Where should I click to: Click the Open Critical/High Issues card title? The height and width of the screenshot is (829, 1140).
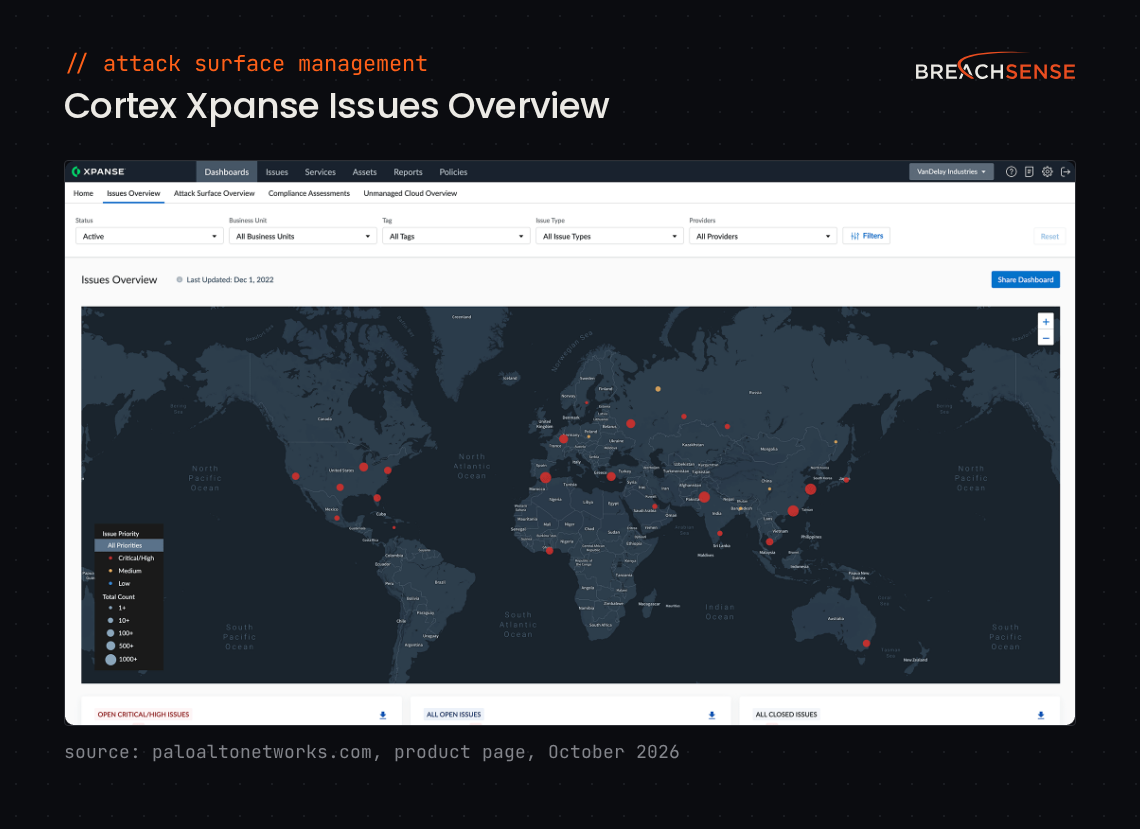coord(143,715)
